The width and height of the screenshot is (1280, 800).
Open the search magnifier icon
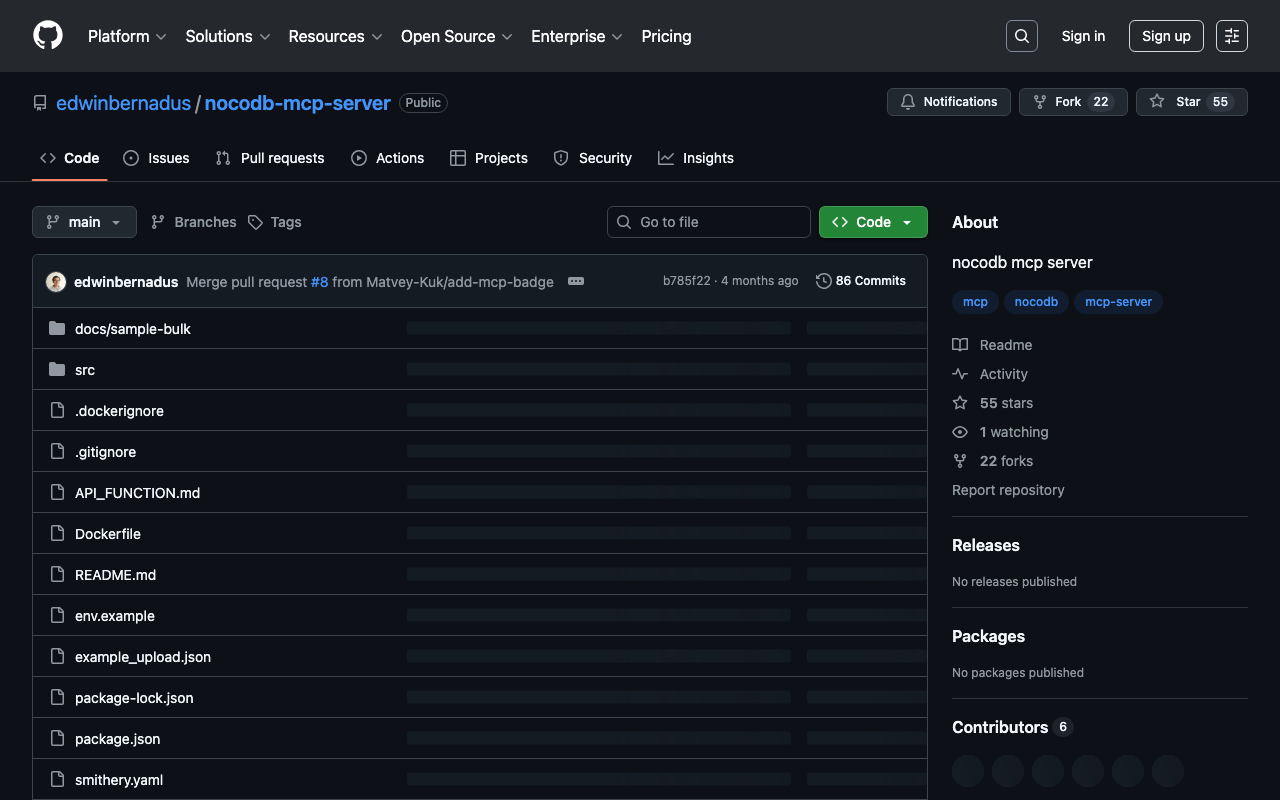coord(1021,36)
